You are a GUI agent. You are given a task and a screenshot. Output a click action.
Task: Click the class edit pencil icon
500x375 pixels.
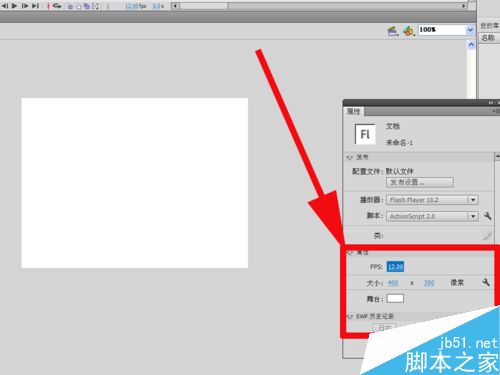(487, 236)
